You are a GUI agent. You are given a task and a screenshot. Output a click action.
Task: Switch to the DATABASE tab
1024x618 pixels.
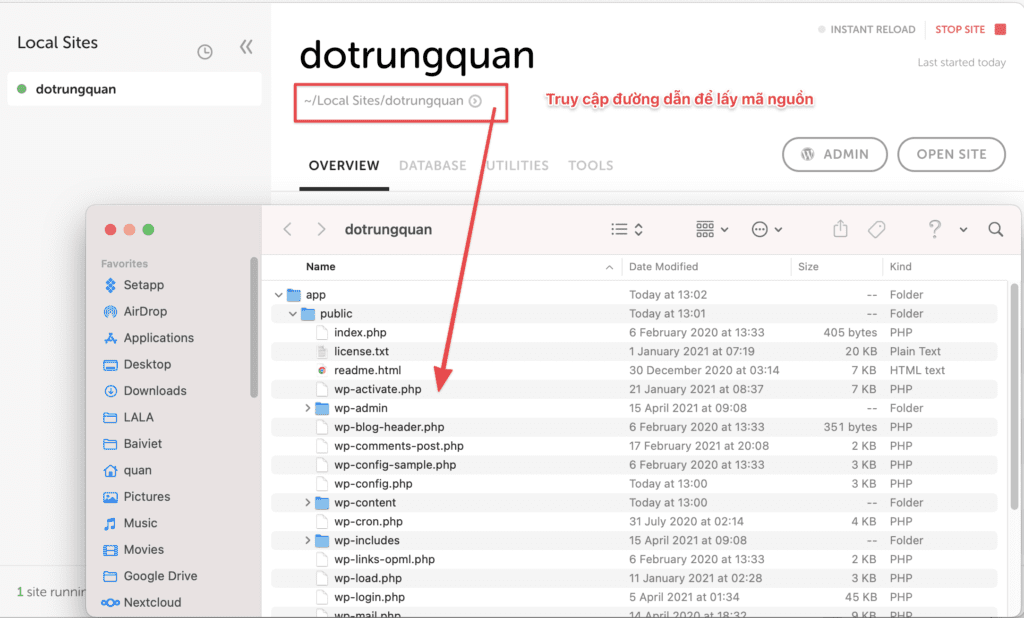pos(432,166)
